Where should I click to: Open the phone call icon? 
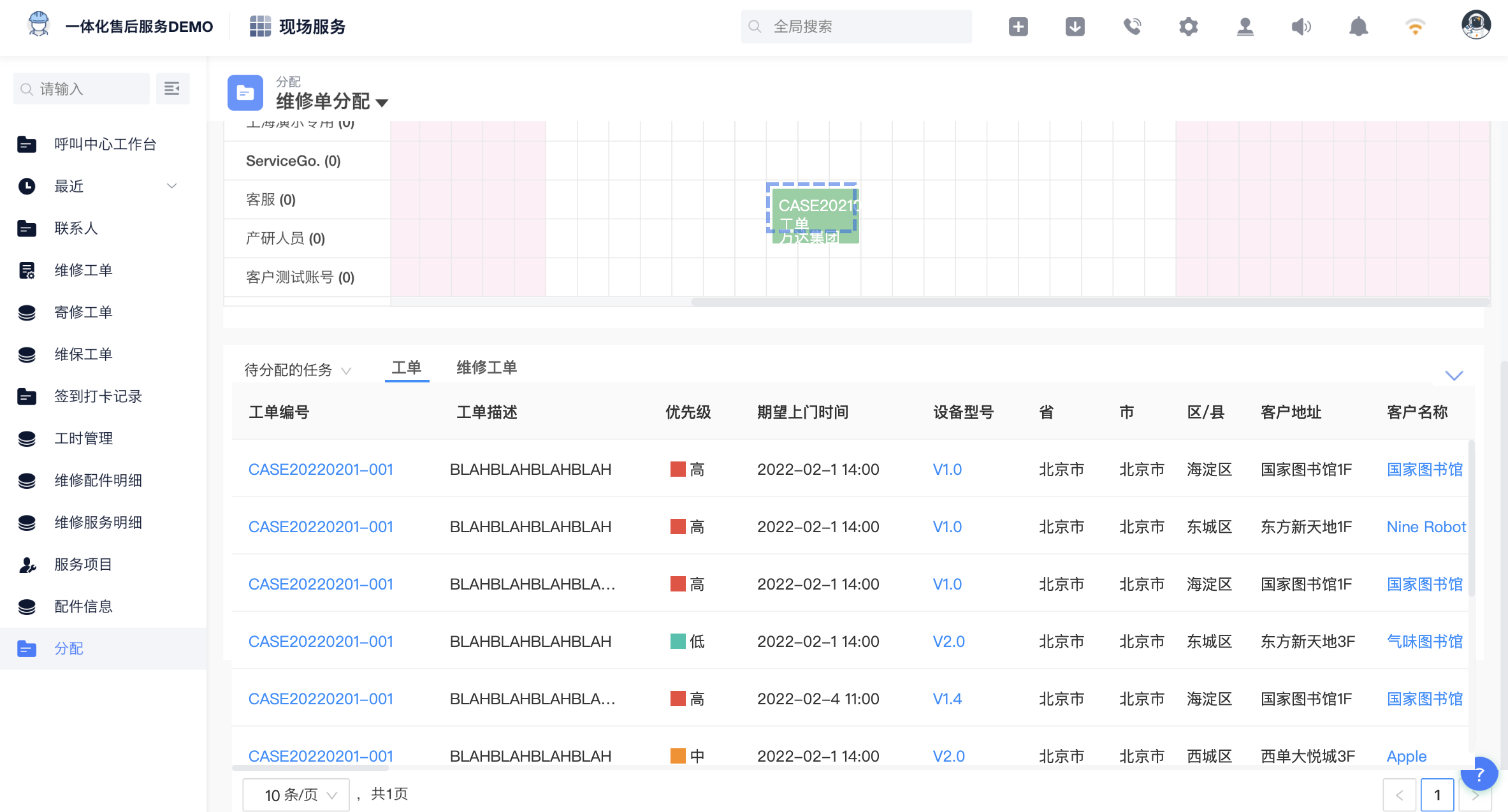pos(1132,27)
